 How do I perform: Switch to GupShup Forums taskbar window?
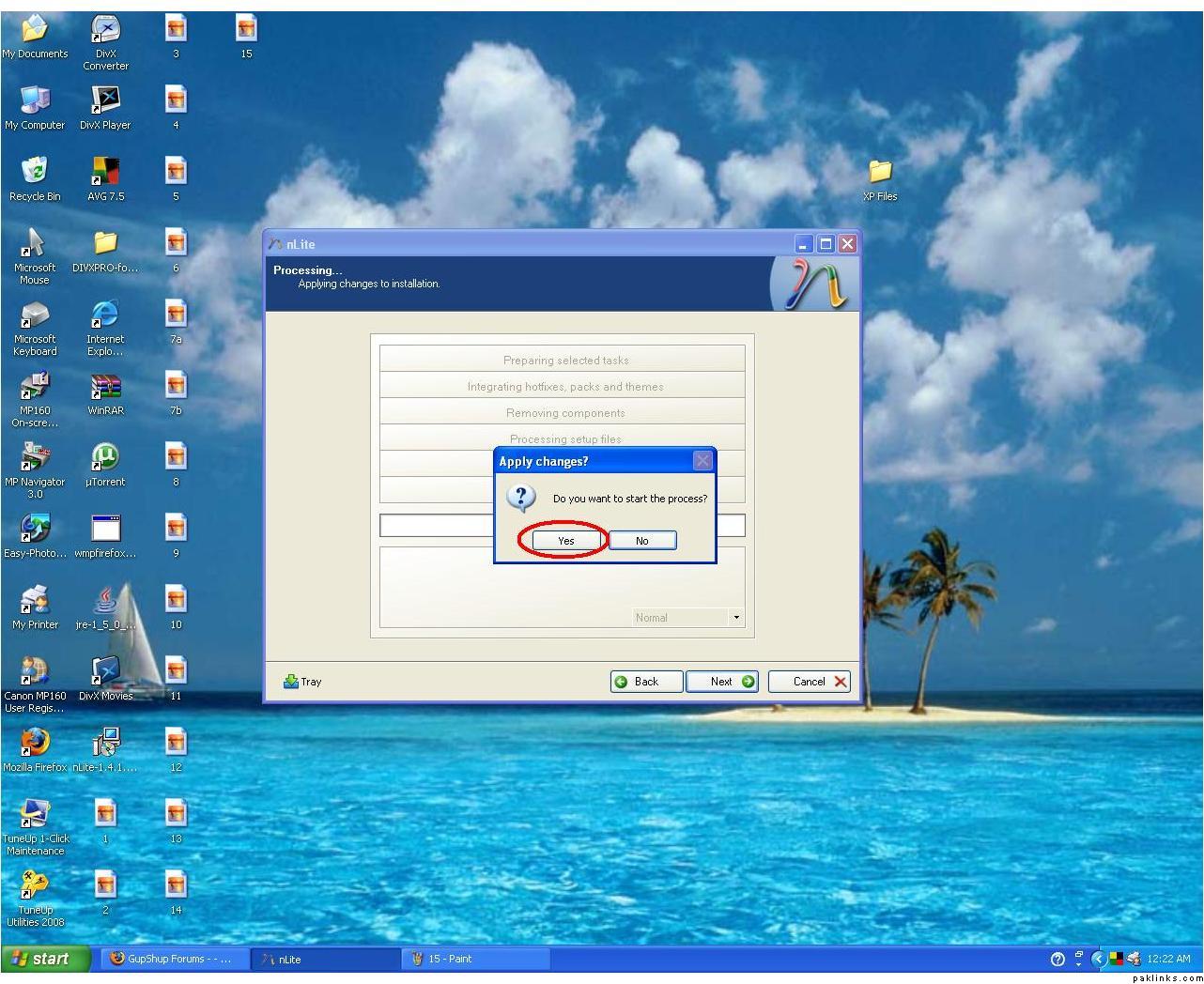pyautogui.click(x=175, y=959)
